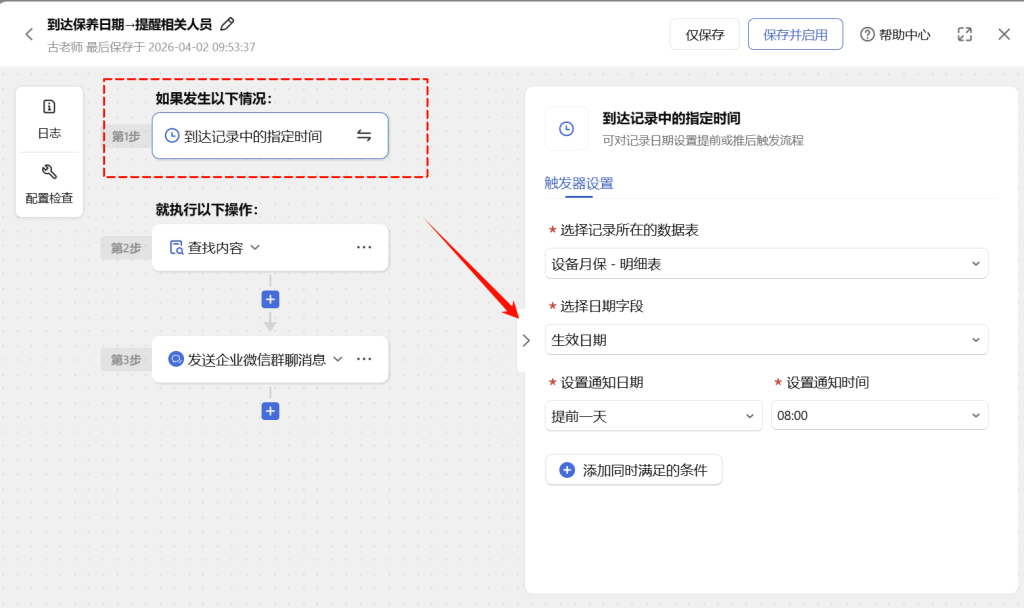The image size is (1024, 608).
Task: Open the 08:00 notification time dropdown
Action: (879, 415)
